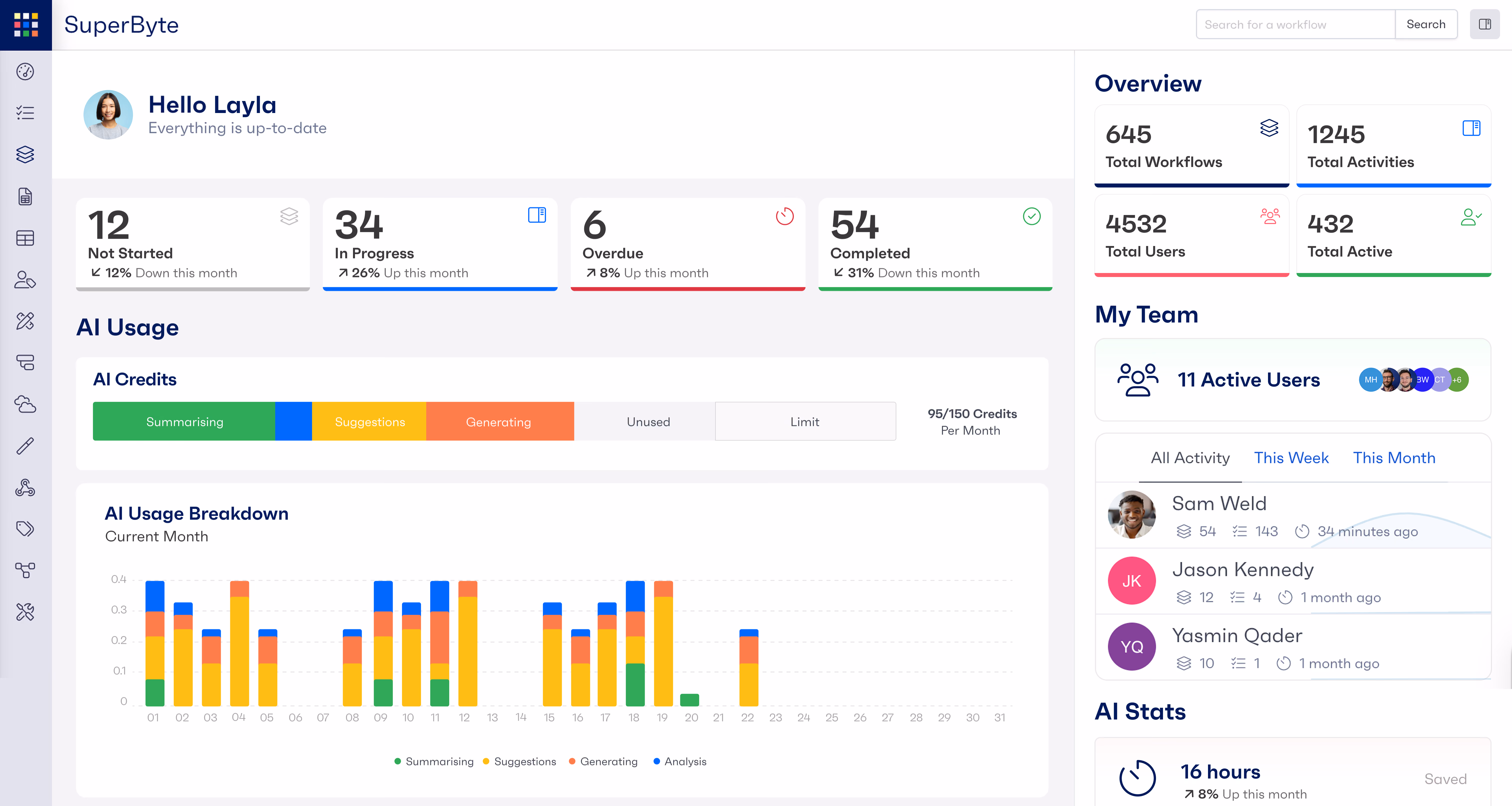
Task: Click the day 18 bar in chart
Action: click(635, 643)
